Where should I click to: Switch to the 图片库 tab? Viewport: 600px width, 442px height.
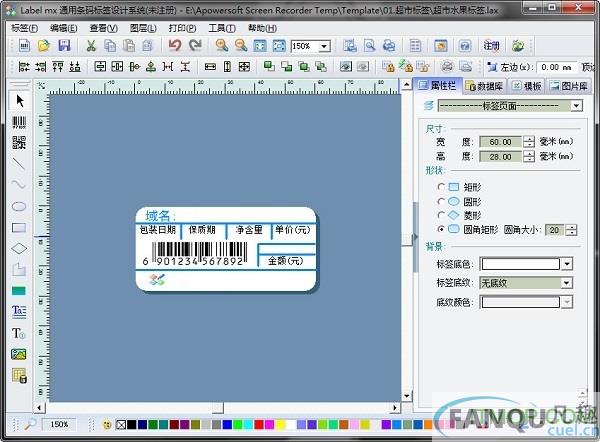click(569, 86)
